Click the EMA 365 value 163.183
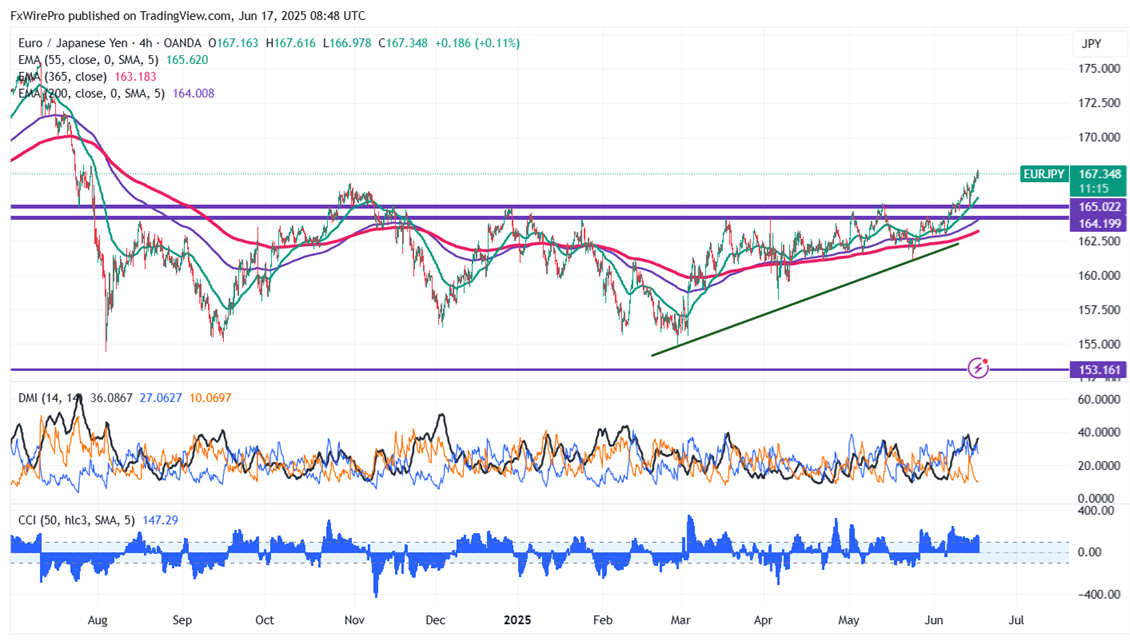The height and width of the screenshot is (640, 1130). pos(135,76)
